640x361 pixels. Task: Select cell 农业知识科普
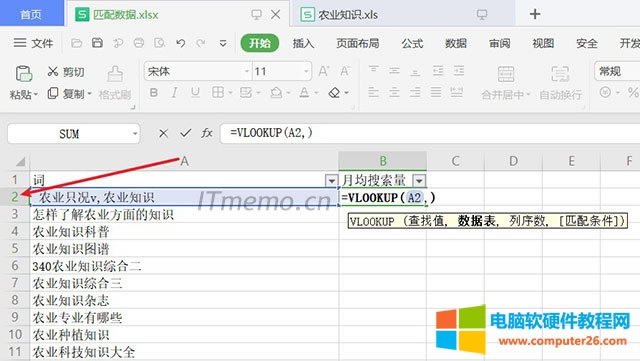(184, 232)
